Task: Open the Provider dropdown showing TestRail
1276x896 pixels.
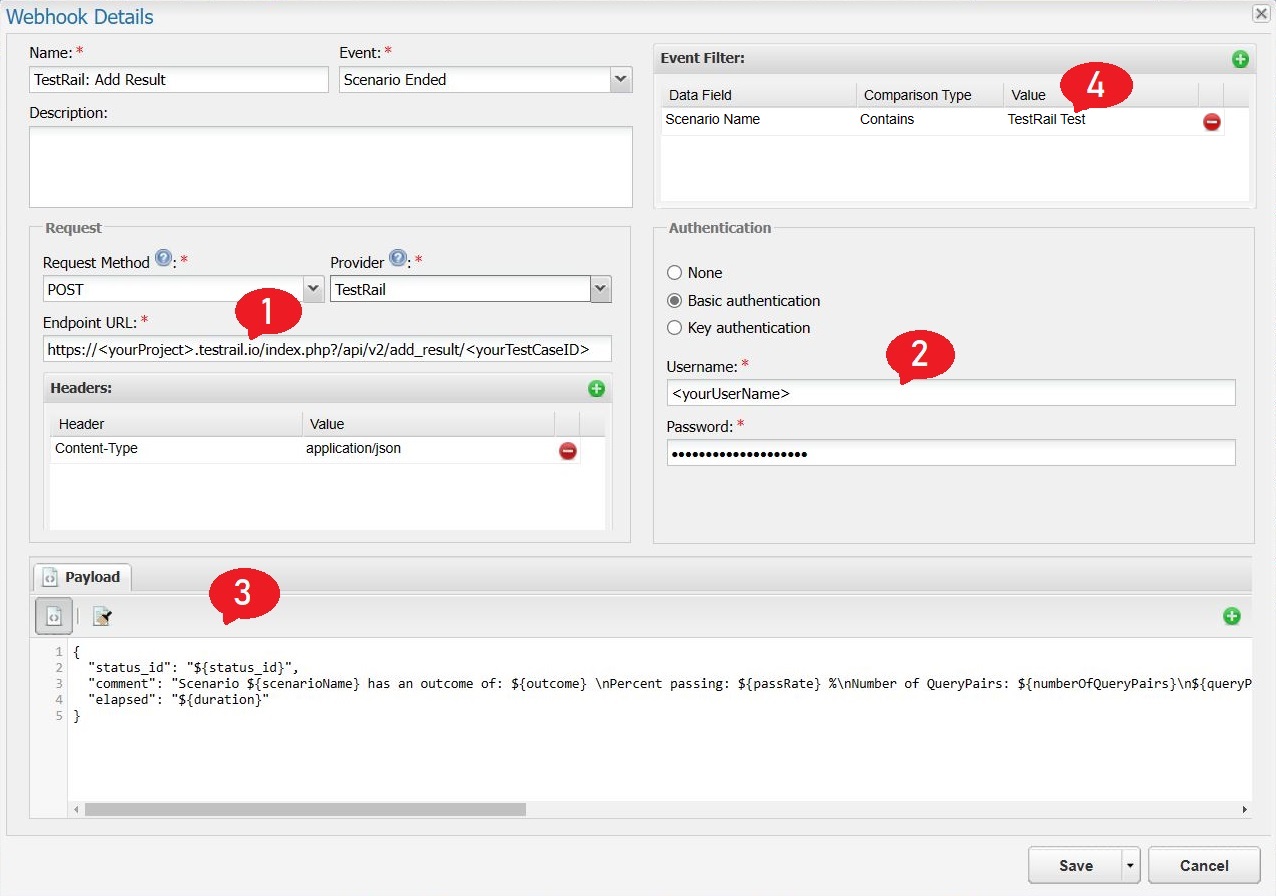Action: [598, 287]
